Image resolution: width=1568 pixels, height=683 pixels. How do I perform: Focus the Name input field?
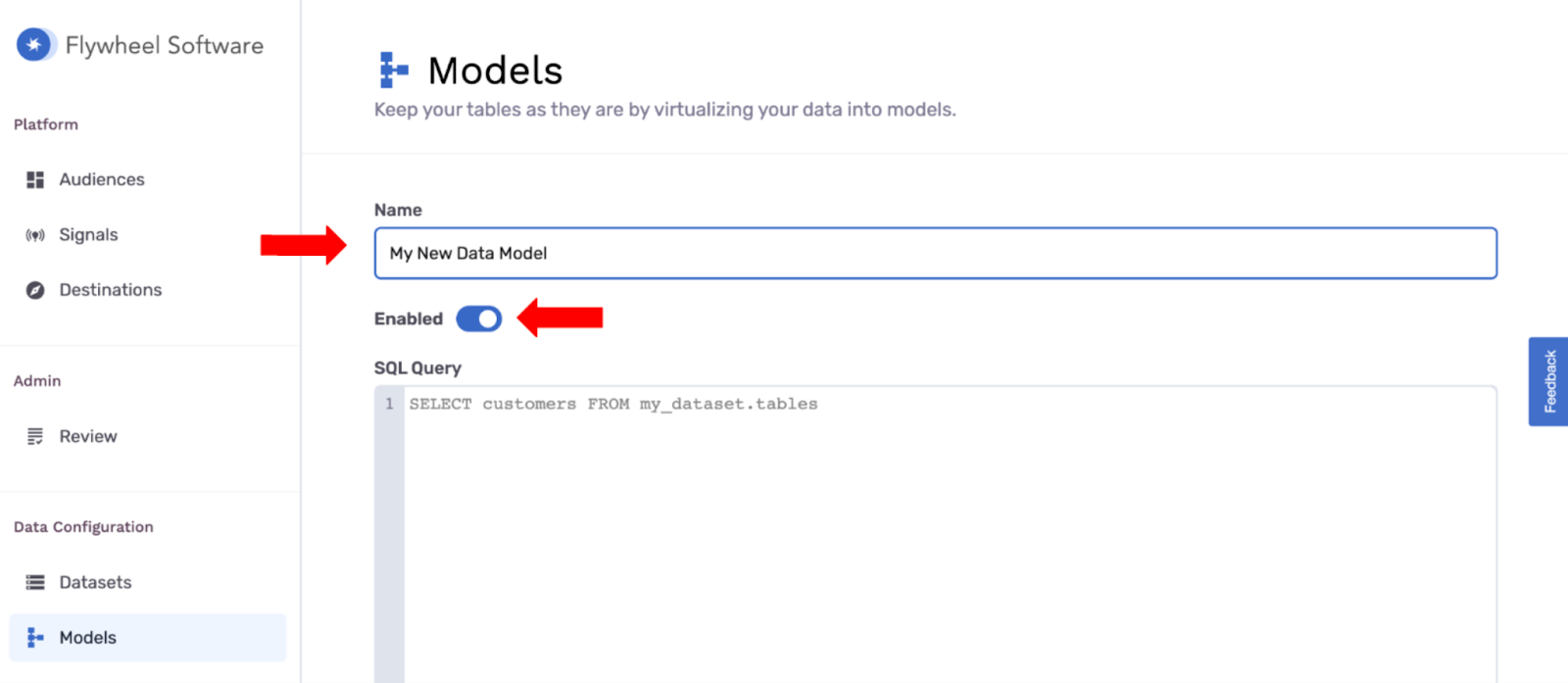[x=936, y=253]
